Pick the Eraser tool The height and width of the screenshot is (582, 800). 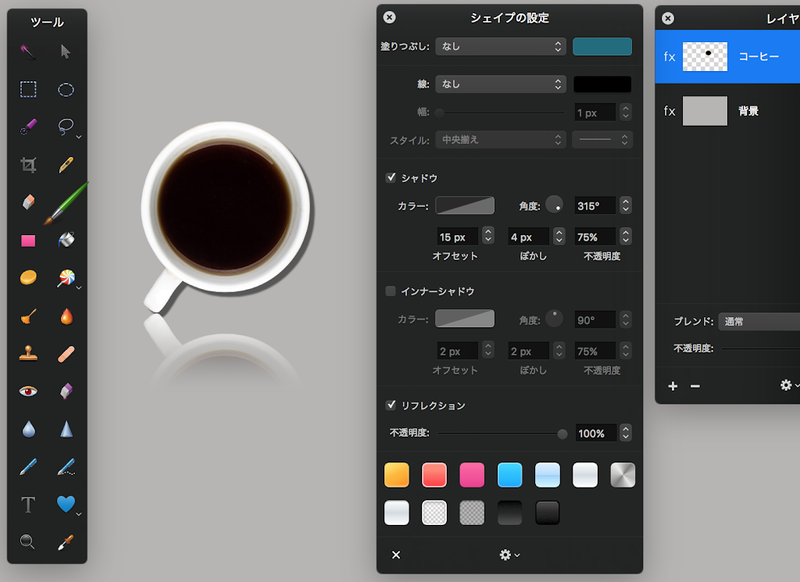point(28,203)
